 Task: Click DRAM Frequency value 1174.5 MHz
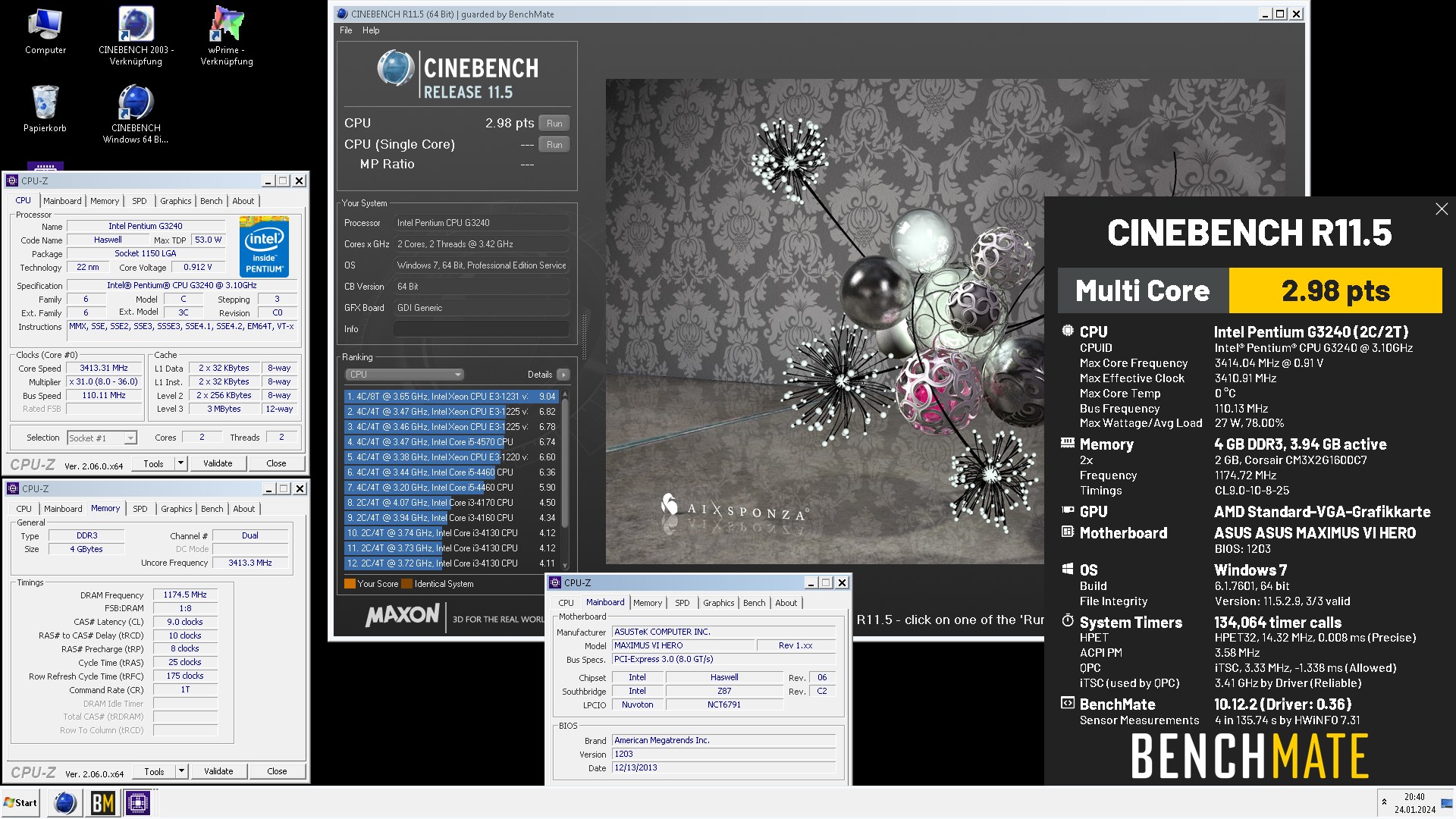(185, 595)
